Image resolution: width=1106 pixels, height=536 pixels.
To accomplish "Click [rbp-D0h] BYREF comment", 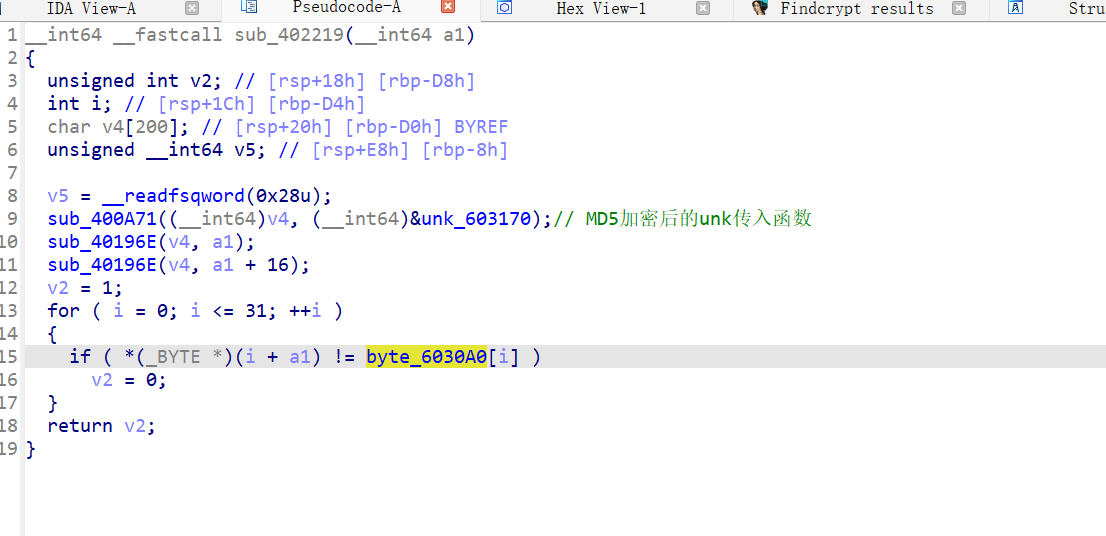I will point(427,127).
